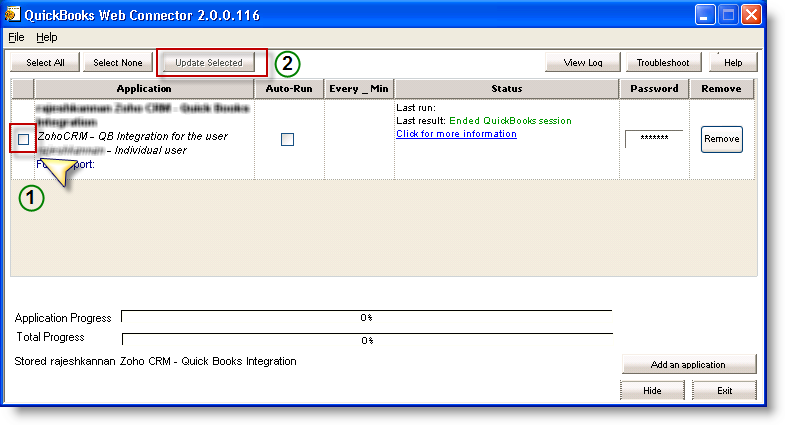Click the 'Stored rajeshkannan Zoho CRM' status message
The image size is (785, 425).
(x=155, y=361)
